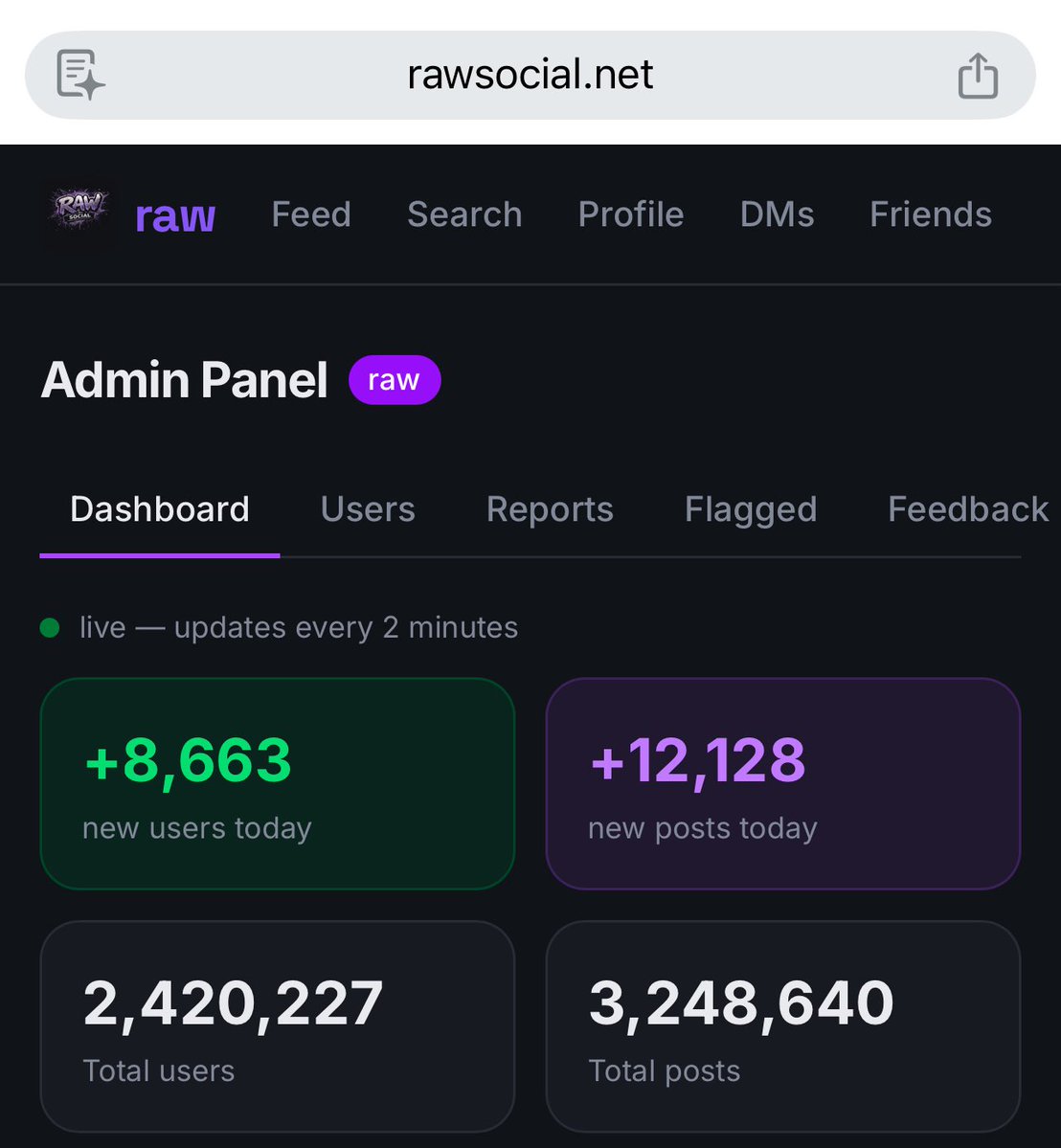Switch to the Reports tab
This screenshot has height=1148, width=1061.
tap(550, 509)
